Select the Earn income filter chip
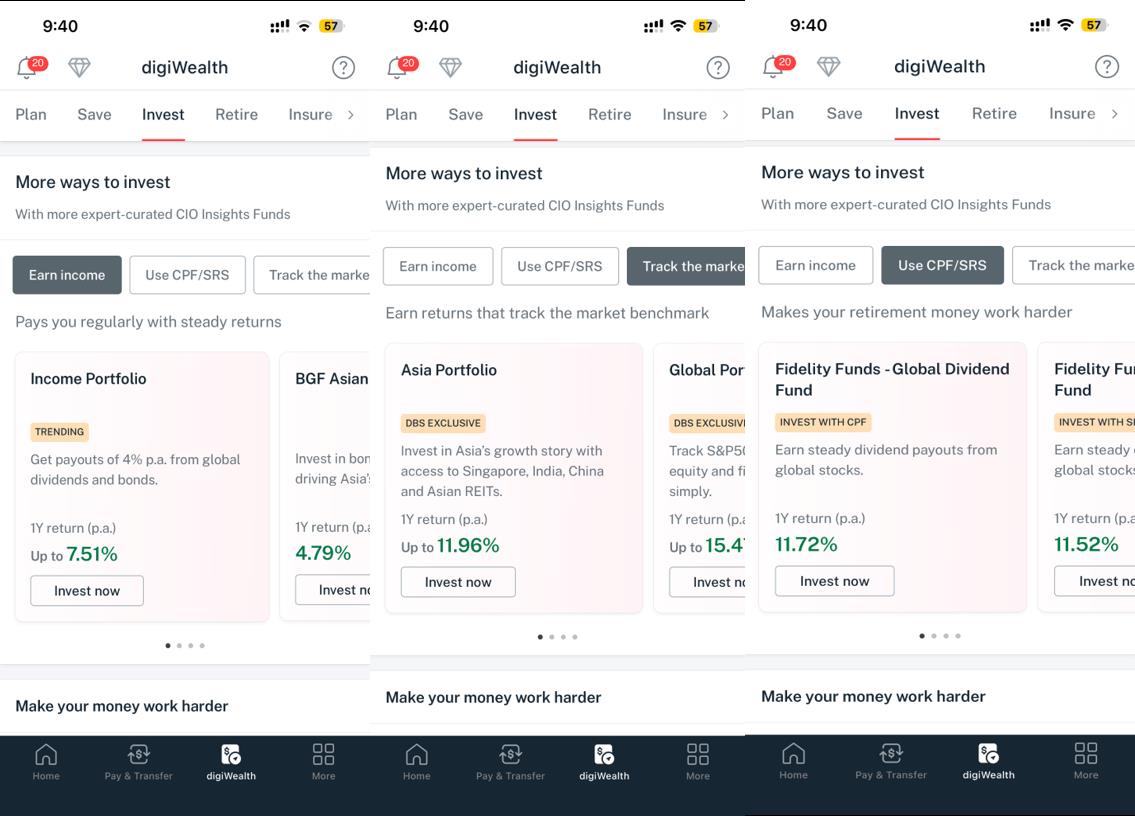This screenshot has height=816, width=1135. tap(66, 274)
